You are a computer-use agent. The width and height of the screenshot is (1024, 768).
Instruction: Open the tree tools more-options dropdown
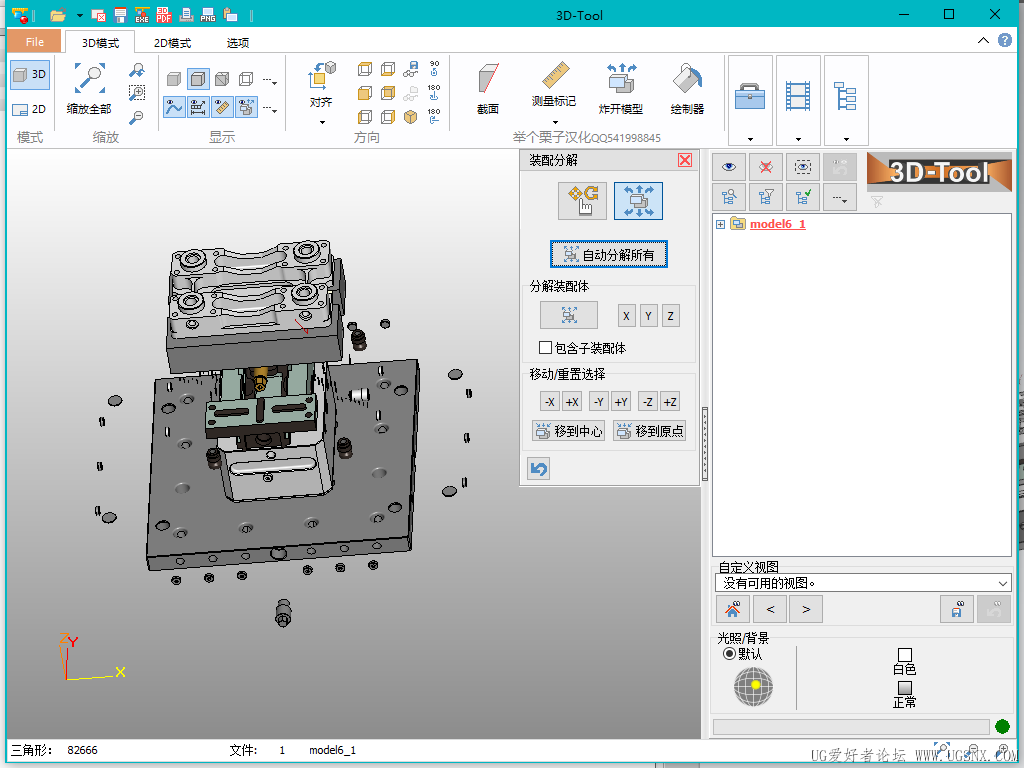coord(840,197)
